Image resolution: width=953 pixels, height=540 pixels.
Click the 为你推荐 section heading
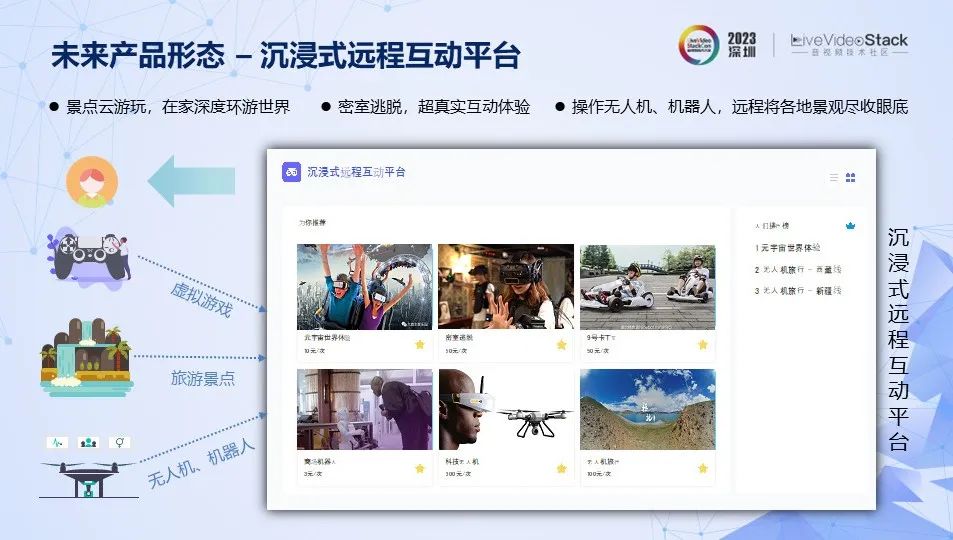(x=312, y=223)
